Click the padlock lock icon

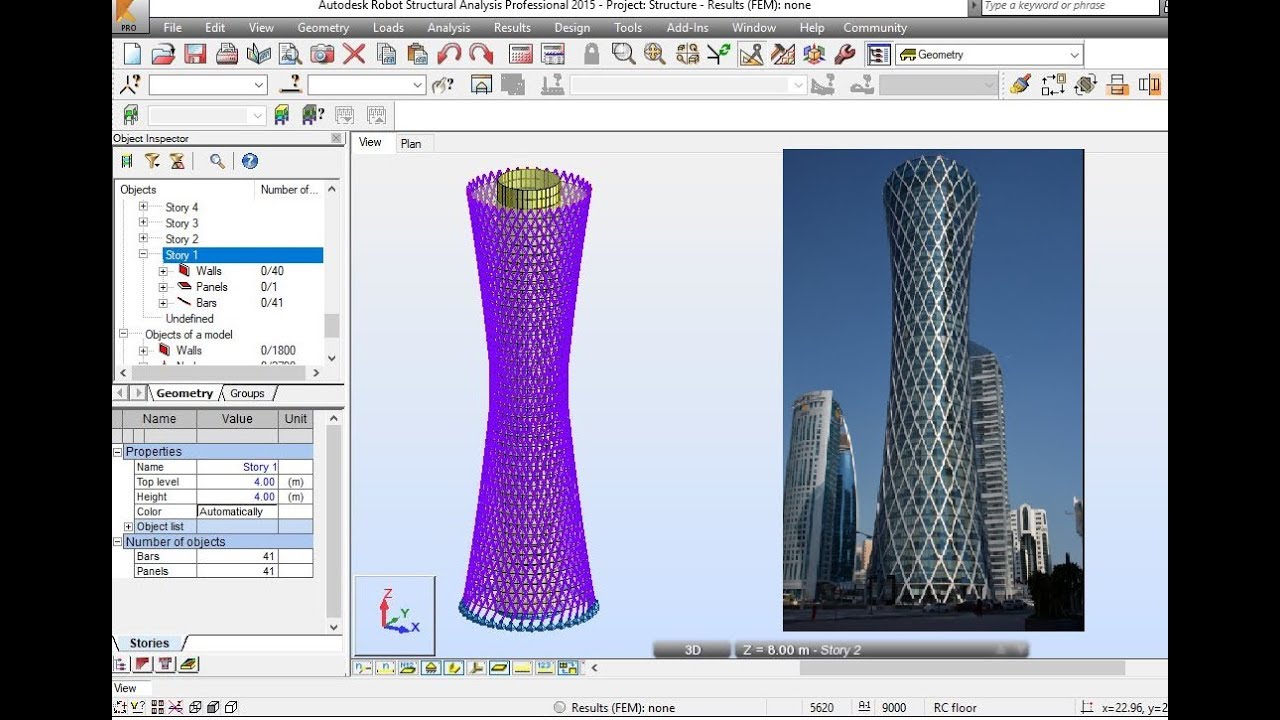(x=591, y=54)
